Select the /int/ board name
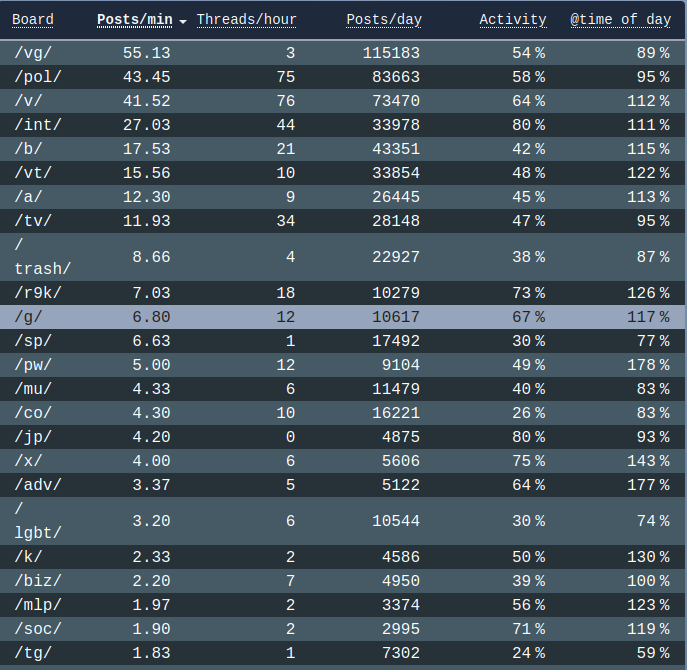This screenshot has width=687, height=670. [x=38, y=125]
